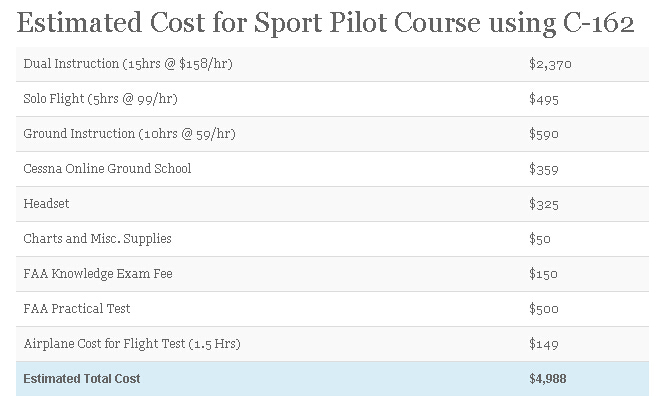The height and width of the screenshot is (411, 666).
Task: Click the $590 ground instruction cost
Action: click(544, 134)
